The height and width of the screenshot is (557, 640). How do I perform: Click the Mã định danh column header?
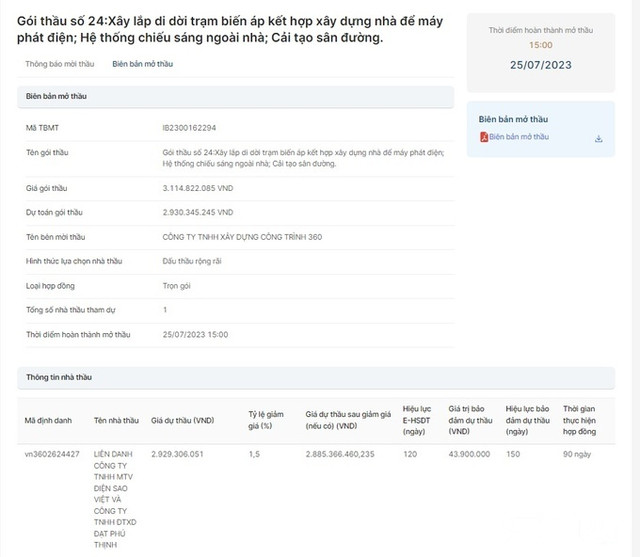coord(47,422)
